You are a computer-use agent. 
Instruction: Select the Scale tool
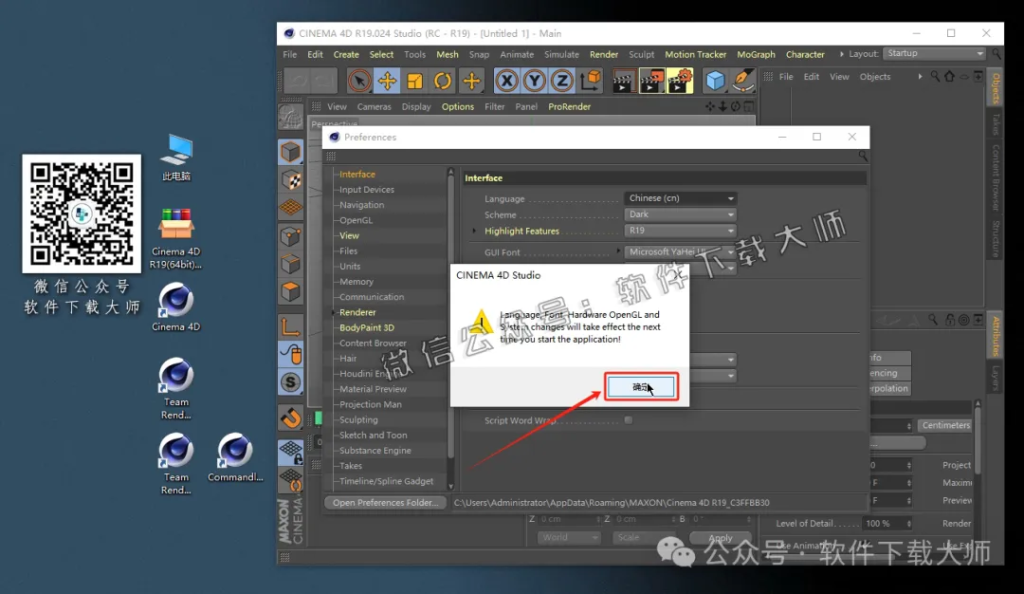coord(413,81)
